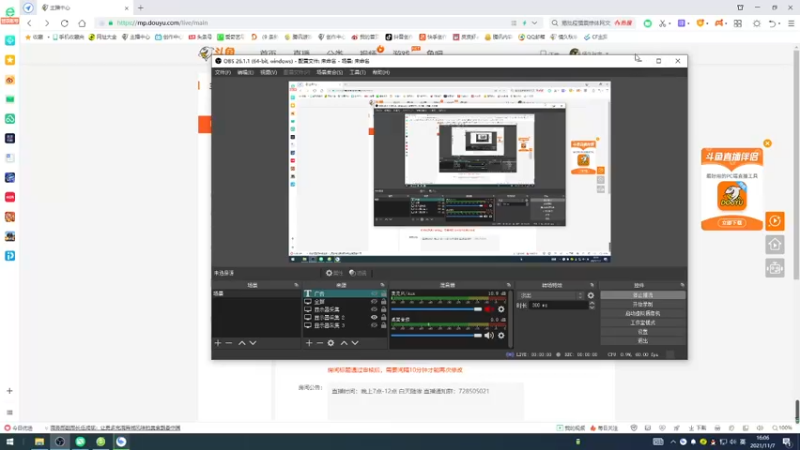Add a new scene with the plus icon in Scenes panel

[x=218, y=343]
